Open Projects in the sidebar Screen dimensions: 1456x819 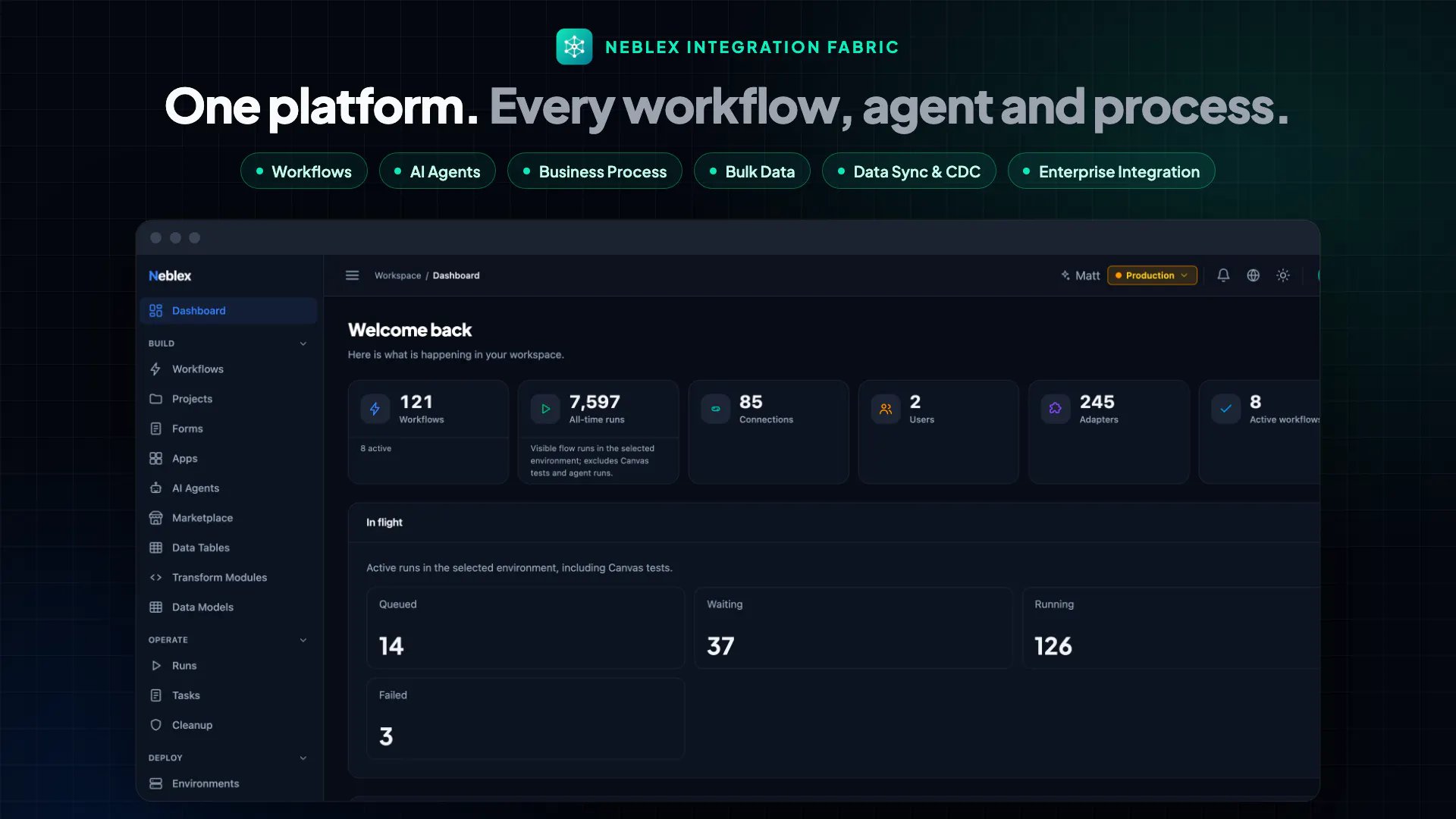coord(228,399)
